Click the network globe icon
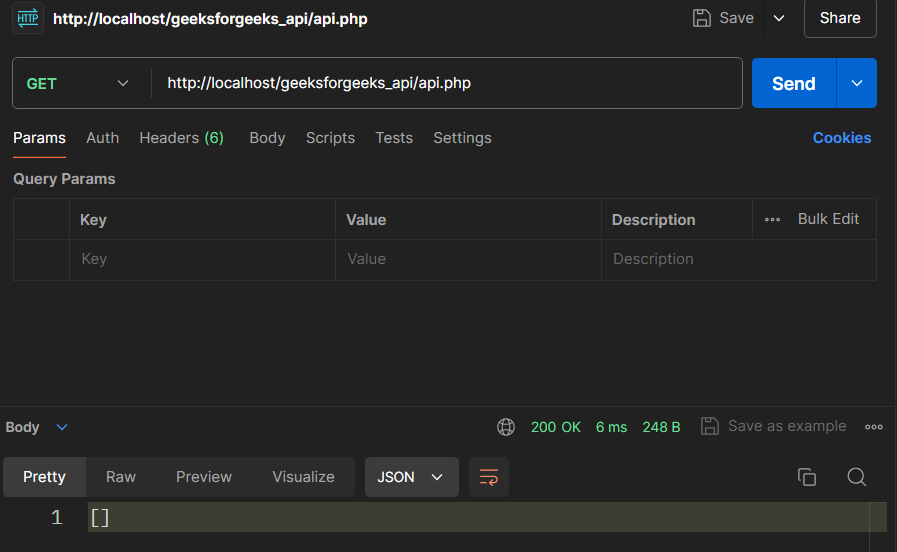 [x=506, y=427]
